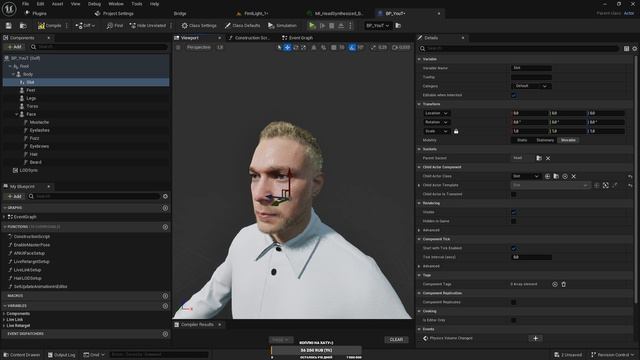
Task: Click the Find button in toolbar
Action: (115, 26)
